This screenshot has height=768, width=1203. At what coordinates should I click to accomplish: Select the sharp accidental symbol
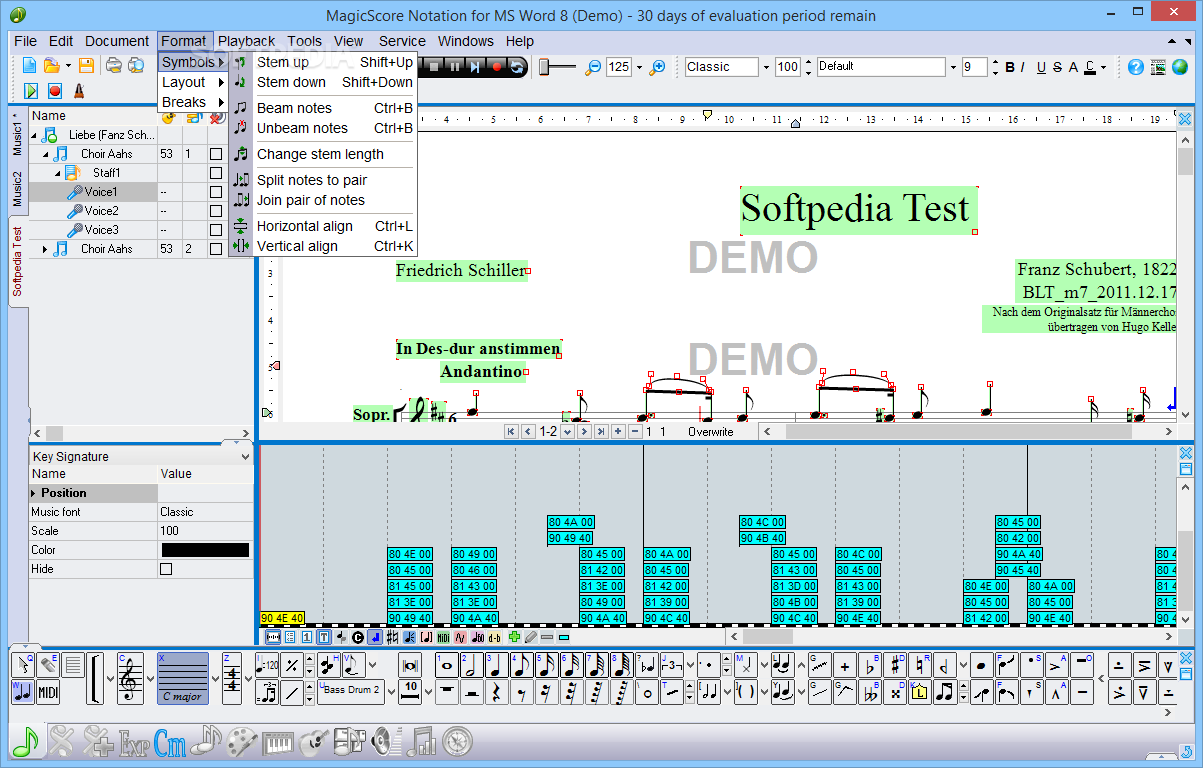[x=895, y=665]
